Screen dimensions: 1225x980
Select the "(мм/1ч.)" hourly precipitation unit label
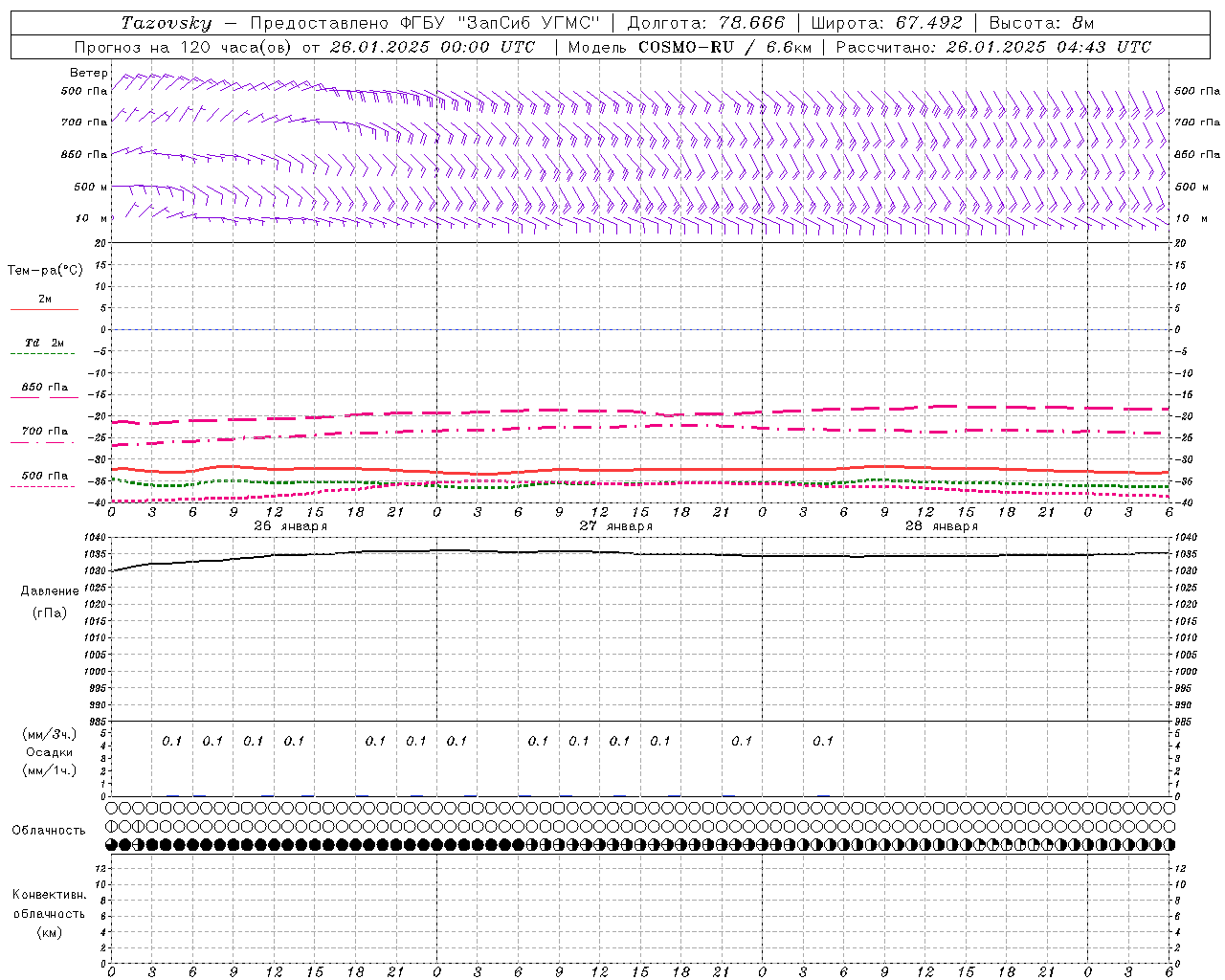(x=50, y=770)
